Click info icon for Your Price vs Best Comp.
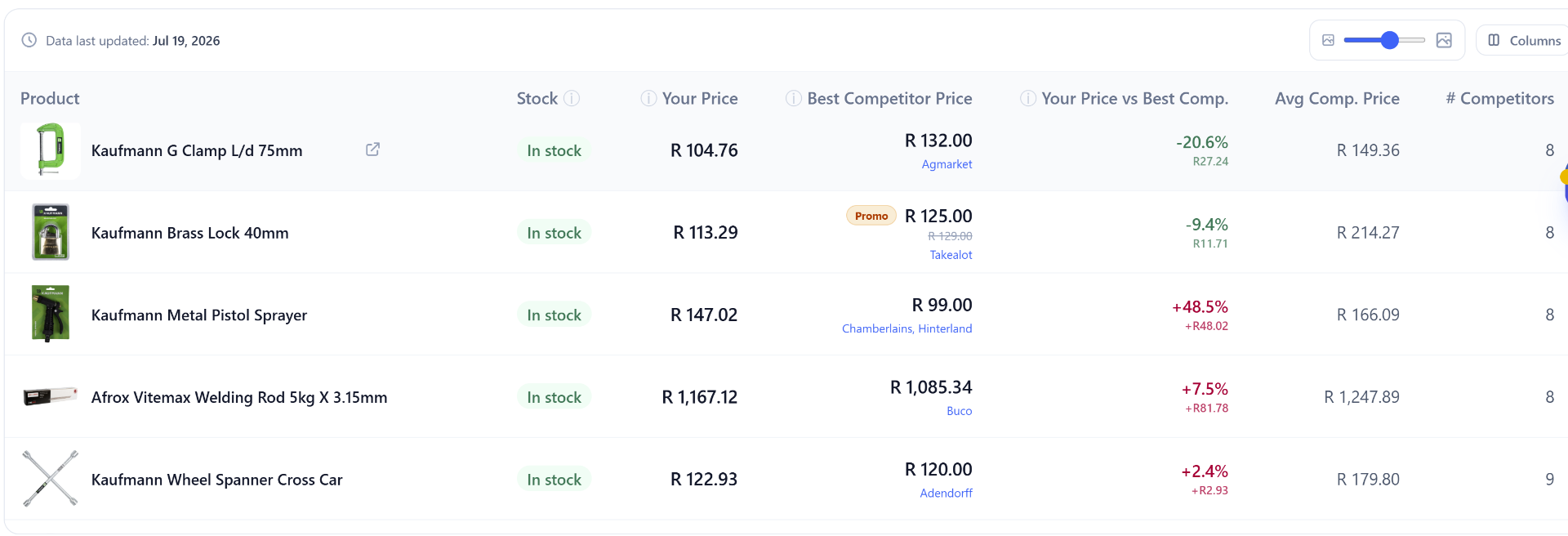1568x536 pixels. 1028,98
